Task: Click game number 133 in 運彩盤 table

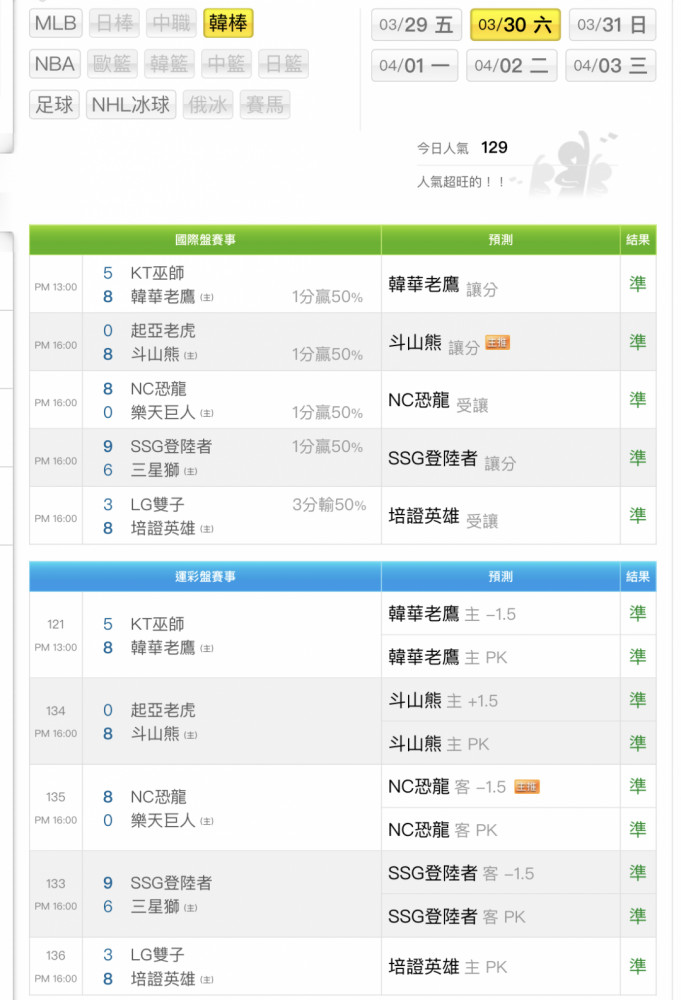Action: coord(55,883)
